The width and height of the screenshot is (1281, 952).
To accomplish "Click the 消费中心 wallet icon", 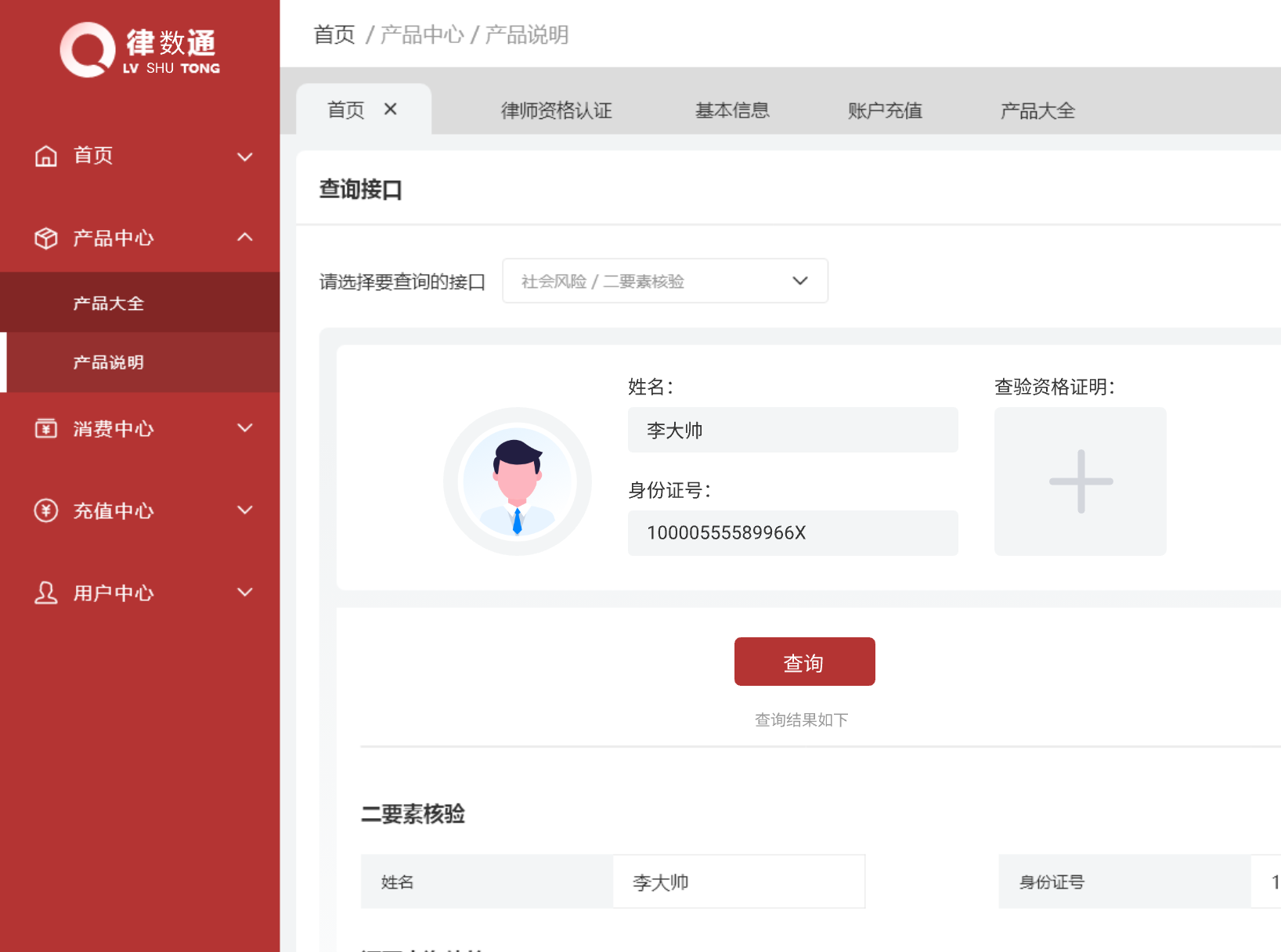I will click(x=46, y=428).
